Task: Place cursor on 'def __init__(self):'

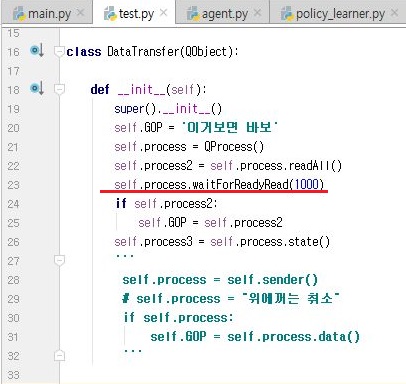Action: (148, 89)
